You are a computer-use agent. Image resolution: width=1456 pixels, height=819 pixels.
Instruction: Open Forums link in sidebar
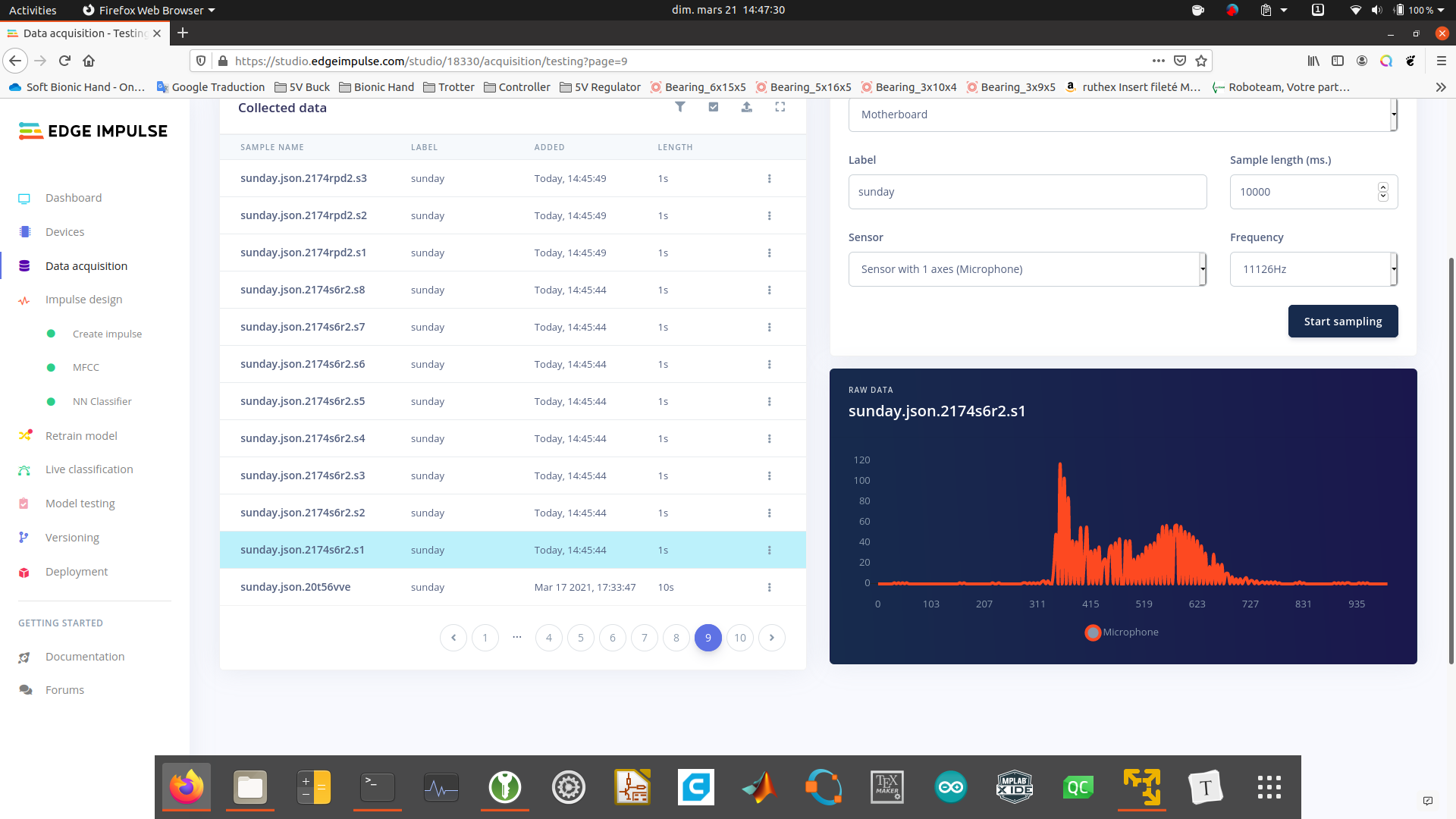click(64, 690)
